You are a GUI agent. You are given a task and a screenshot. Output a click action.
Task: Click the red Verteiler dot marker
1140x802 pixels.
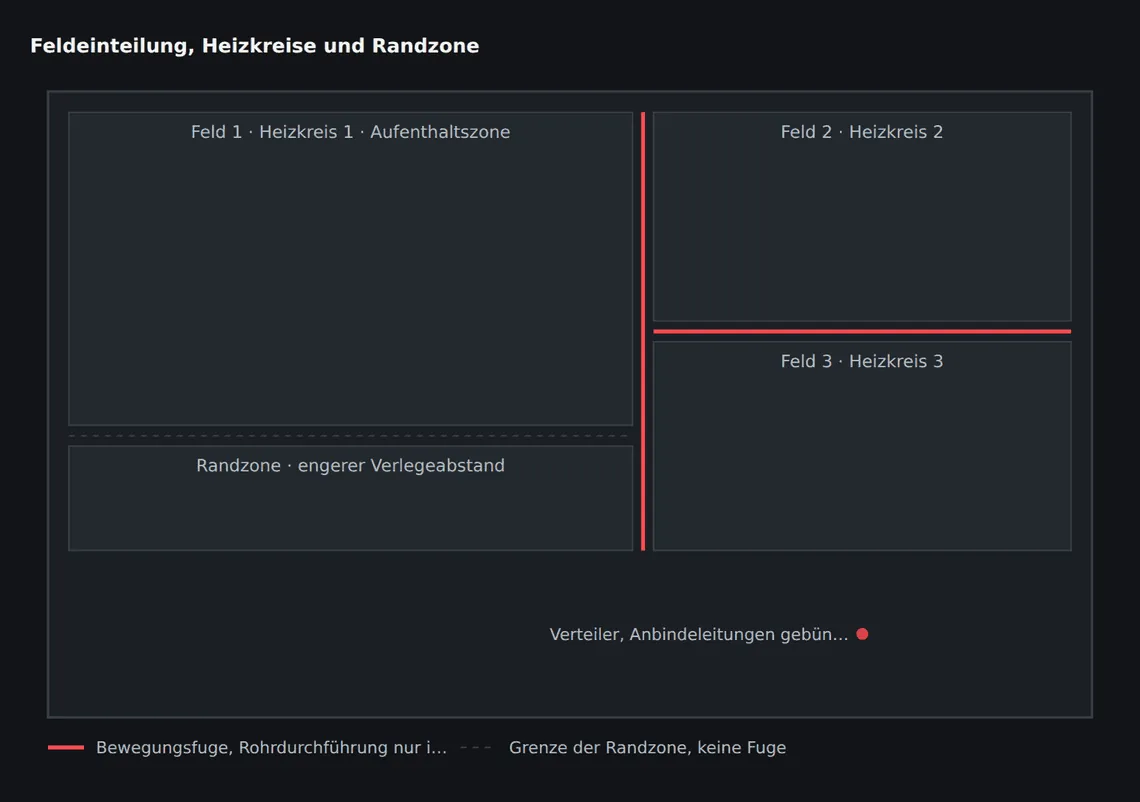click(x=862, y=634)
